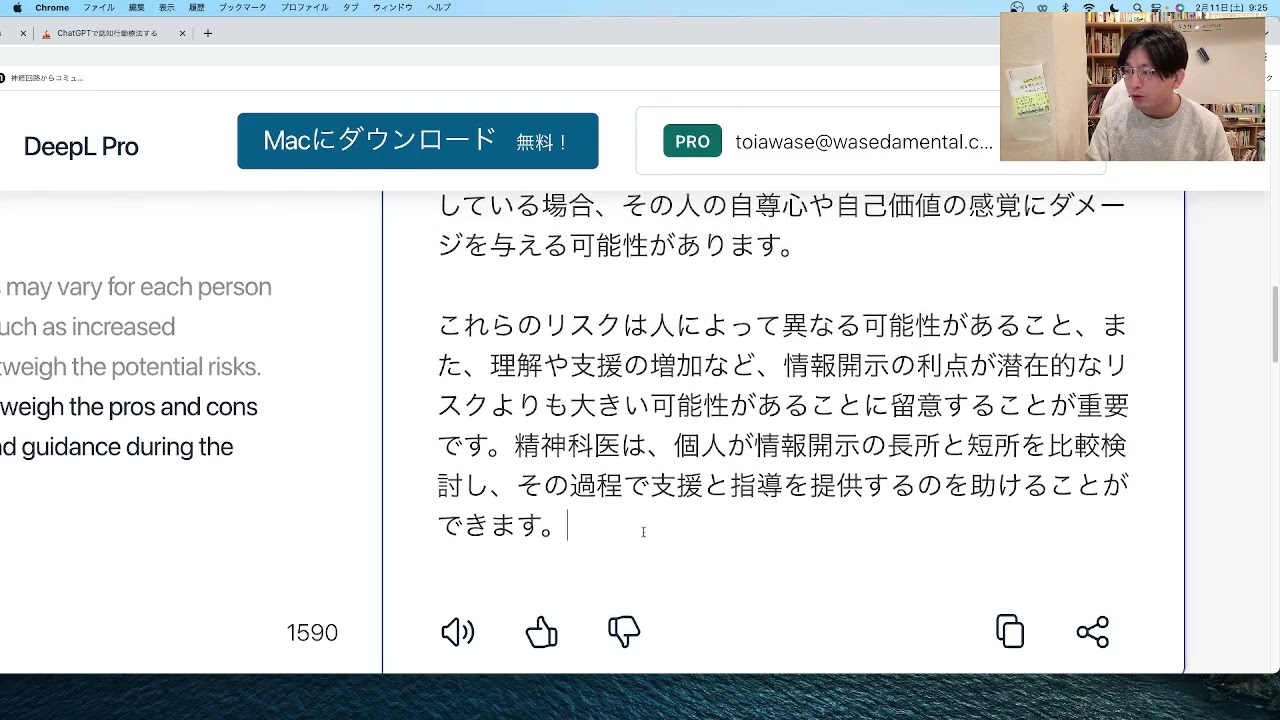This screenshot has height=720, width=1280.
Task: Copy the translated text to clipboard
Action: pyautogui.click(x=1010, y=632)
